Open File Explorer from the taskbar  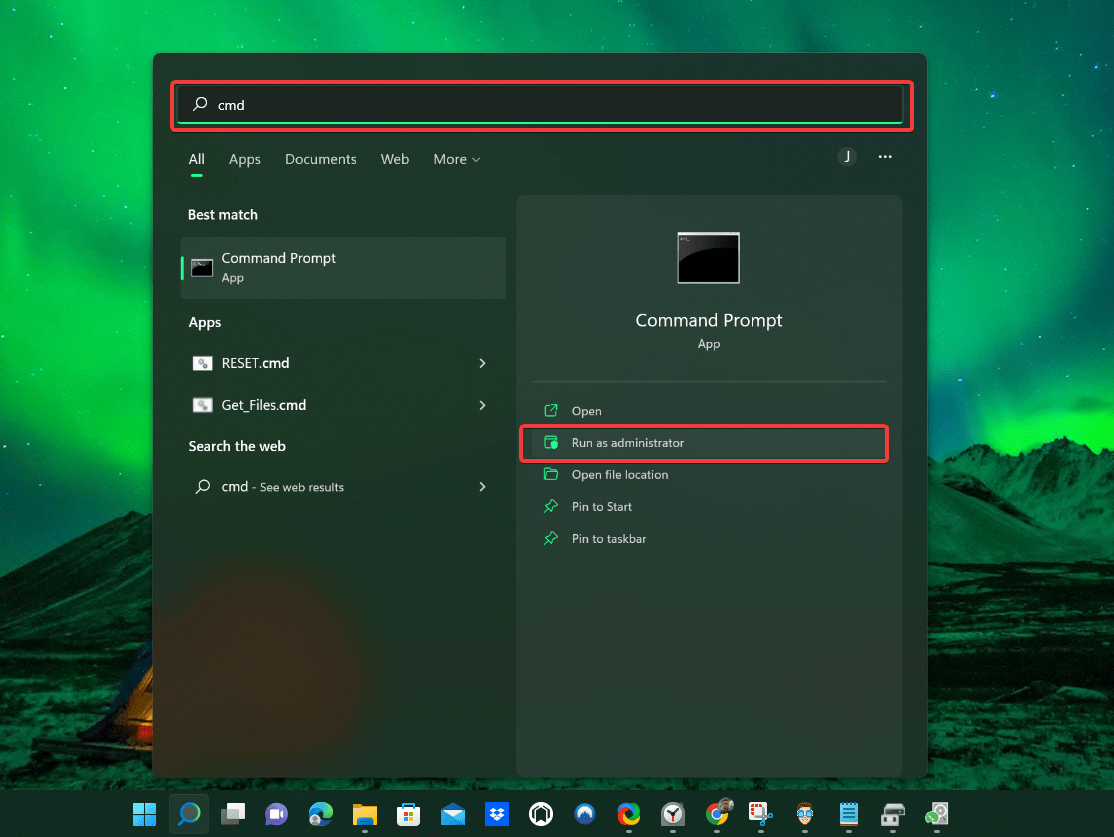point(364,814)
